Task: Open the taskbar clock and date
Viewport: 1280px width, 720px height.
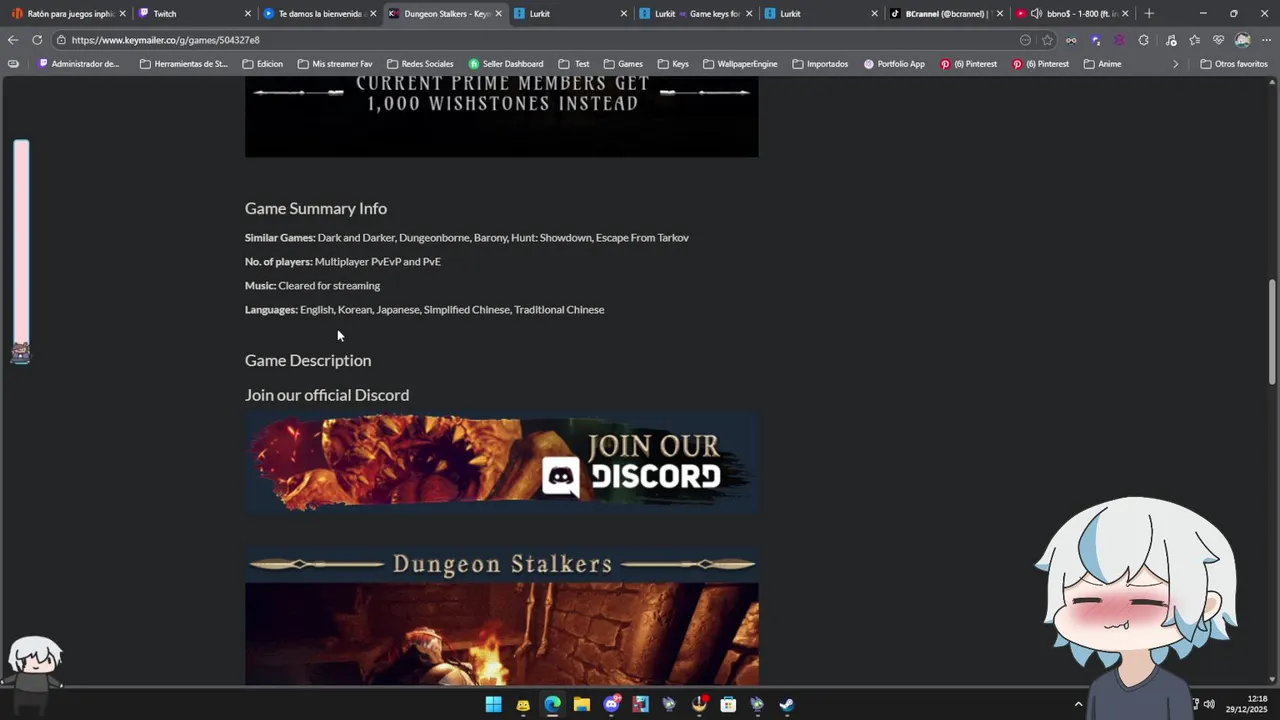Action: 1248,704
